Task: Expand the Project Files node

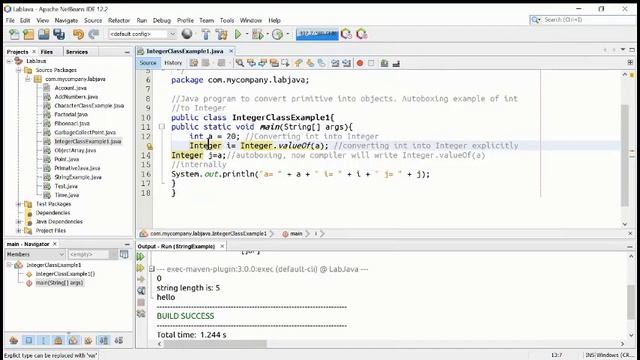Action: pyautogui.click(x=18, y=231)
